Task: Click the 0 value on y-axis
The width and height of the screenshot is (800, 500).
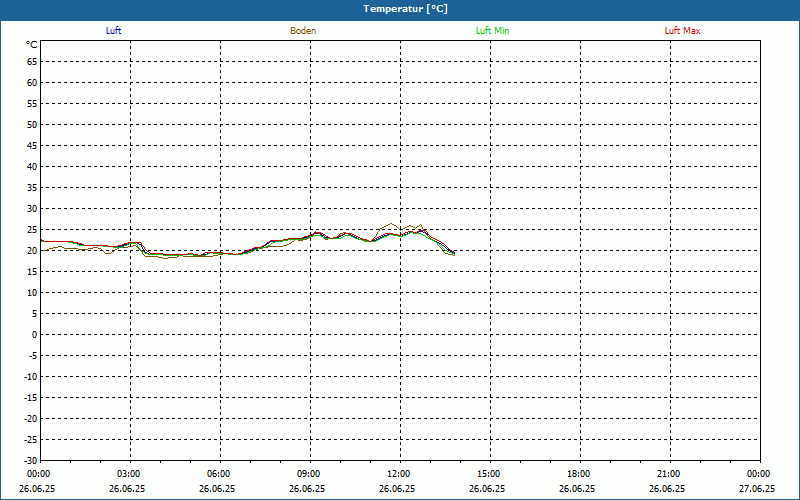Action: coord(35,335)
